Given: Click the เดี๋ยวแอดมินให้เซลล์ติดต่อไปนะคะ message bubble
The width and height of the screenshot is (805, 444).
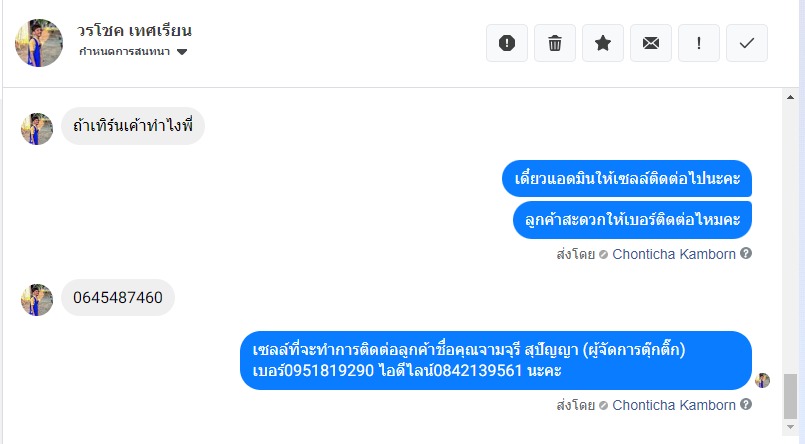Looking at the screenshot, I should tap(626, 180).
